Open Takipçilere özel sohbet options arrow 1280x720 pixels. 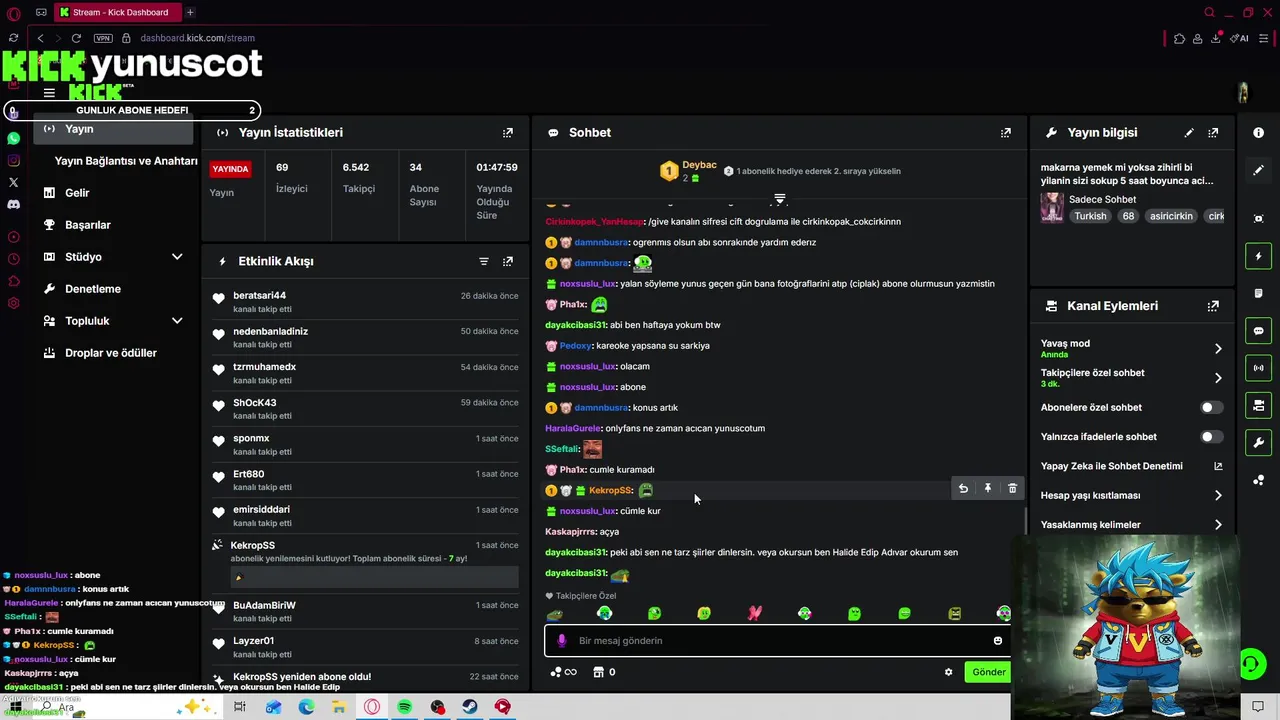tap(1218, 378)
